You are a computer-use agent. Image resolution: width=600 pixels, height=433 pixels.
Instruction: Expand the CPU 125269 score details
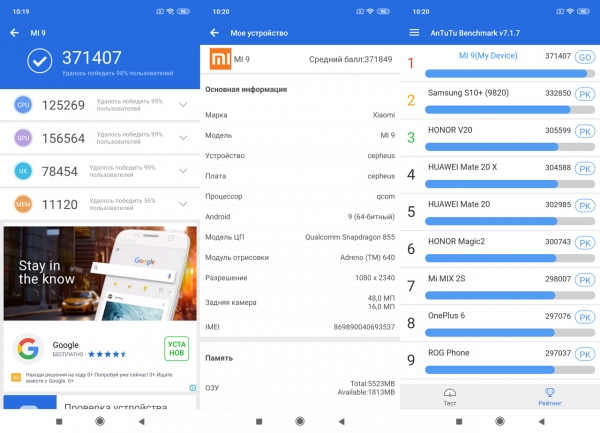(183, 105)
